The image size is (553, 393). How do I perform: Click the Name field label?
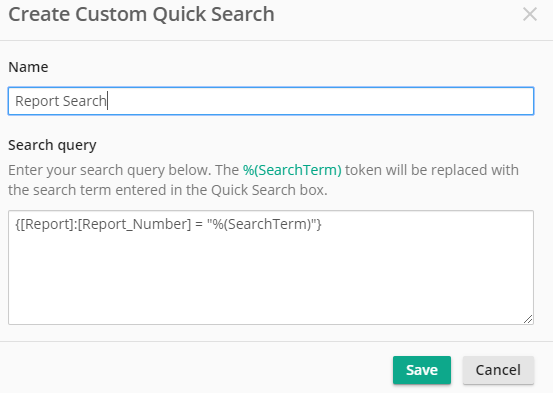click(28, 67)
